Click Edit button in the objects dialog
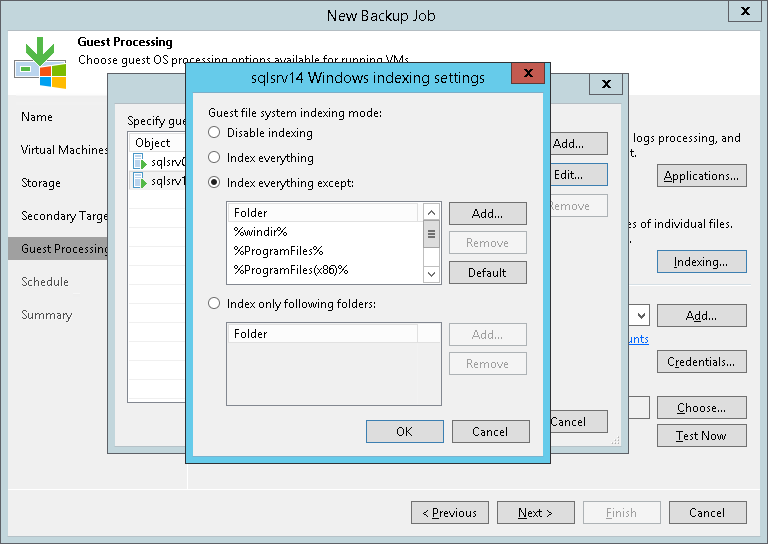Viewport: 768px width, 544px height. click(x=578, y=175)
